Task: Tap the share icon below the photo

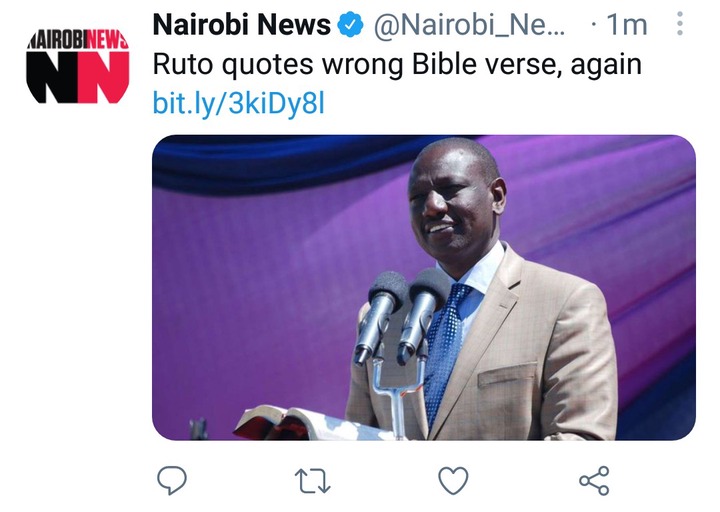Action: coord(594,480)
